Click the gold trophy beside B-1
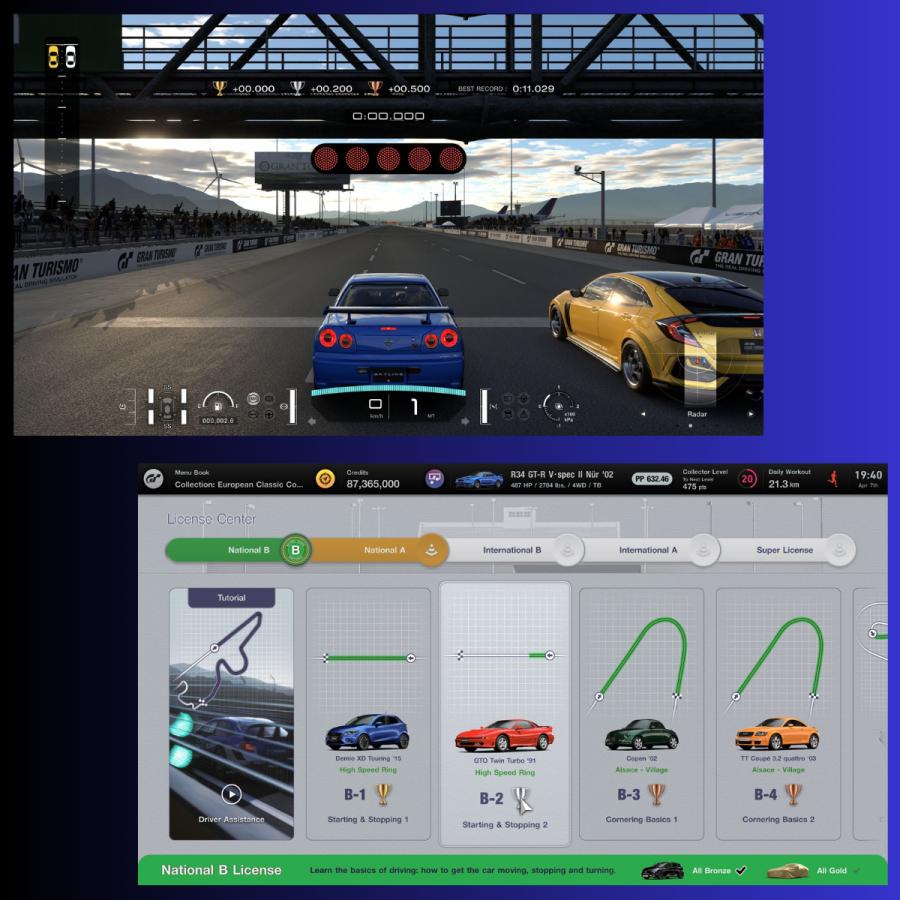Screen dimensions: 900x900 pyautogui.click(x=383, y=794)
